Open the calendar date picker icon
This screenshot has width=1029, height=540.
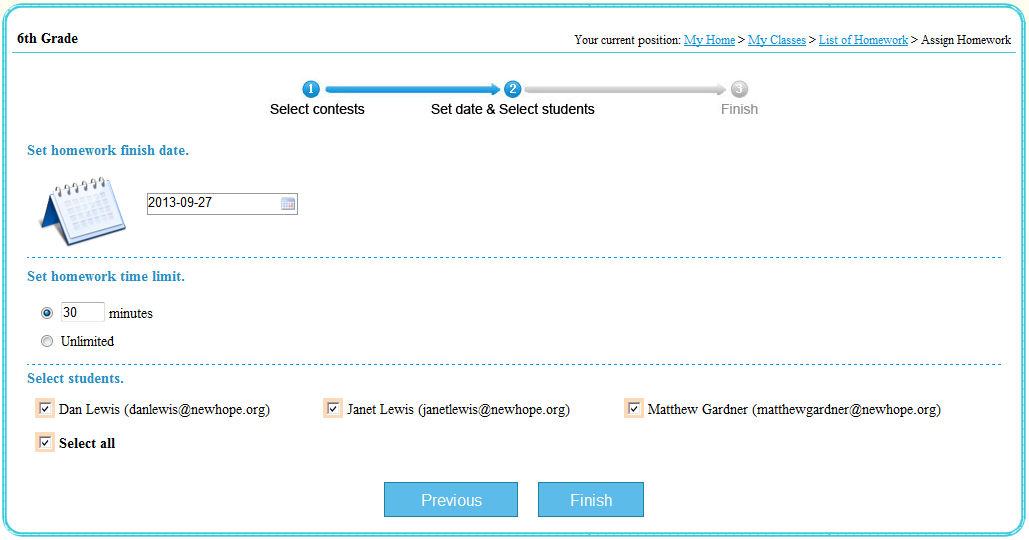point(288,204)
